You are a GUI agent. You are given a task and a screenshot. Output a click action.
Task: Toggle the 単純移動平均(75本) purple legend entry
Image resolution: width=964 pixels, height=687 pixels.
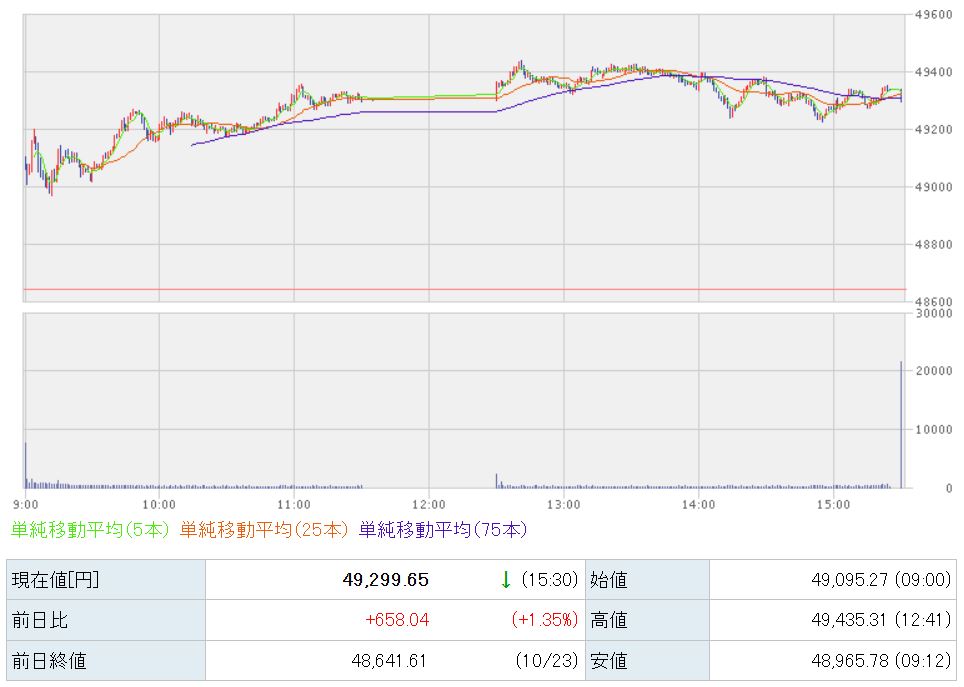pos(442,529)
